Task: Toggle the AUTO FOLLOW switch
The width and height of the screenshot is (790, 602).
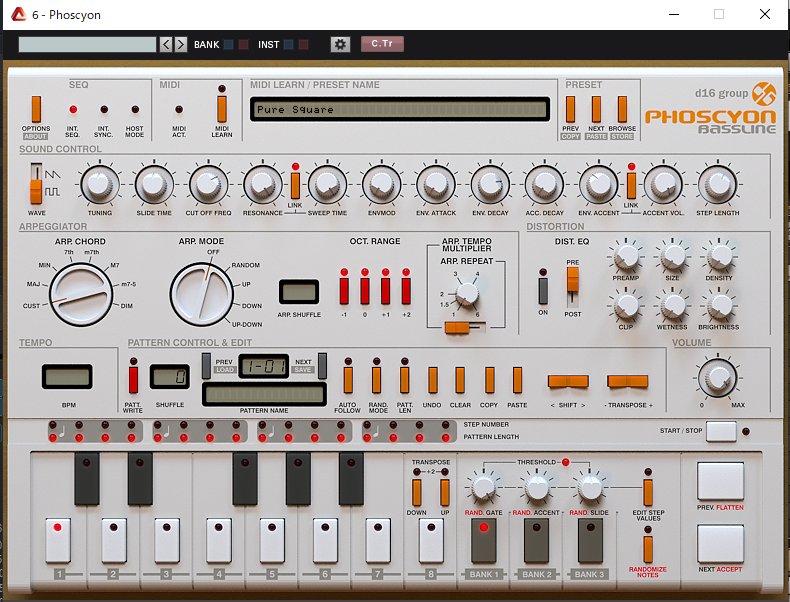Action: click(348, 380)
